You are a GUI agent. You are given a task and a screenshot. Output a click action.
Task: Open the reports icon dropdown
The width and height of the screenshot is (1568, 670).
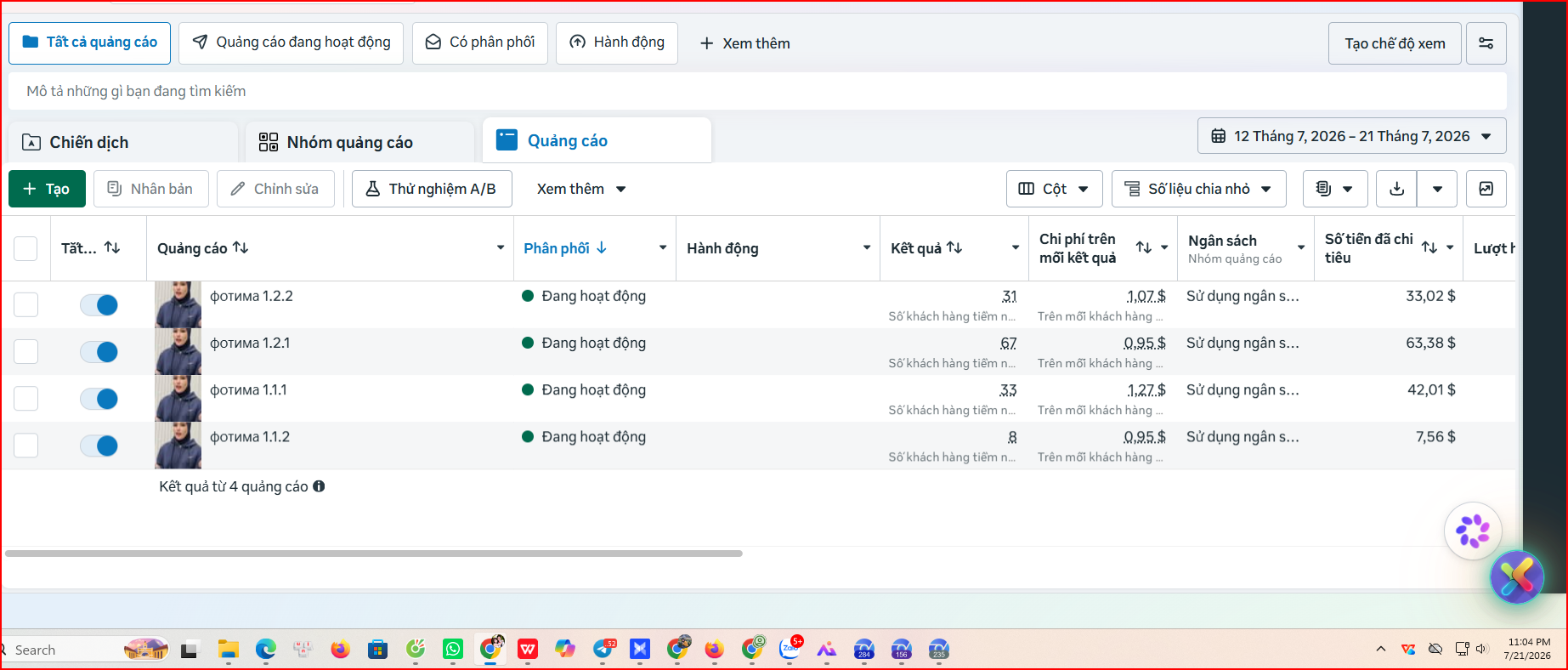click(1334, 189)
